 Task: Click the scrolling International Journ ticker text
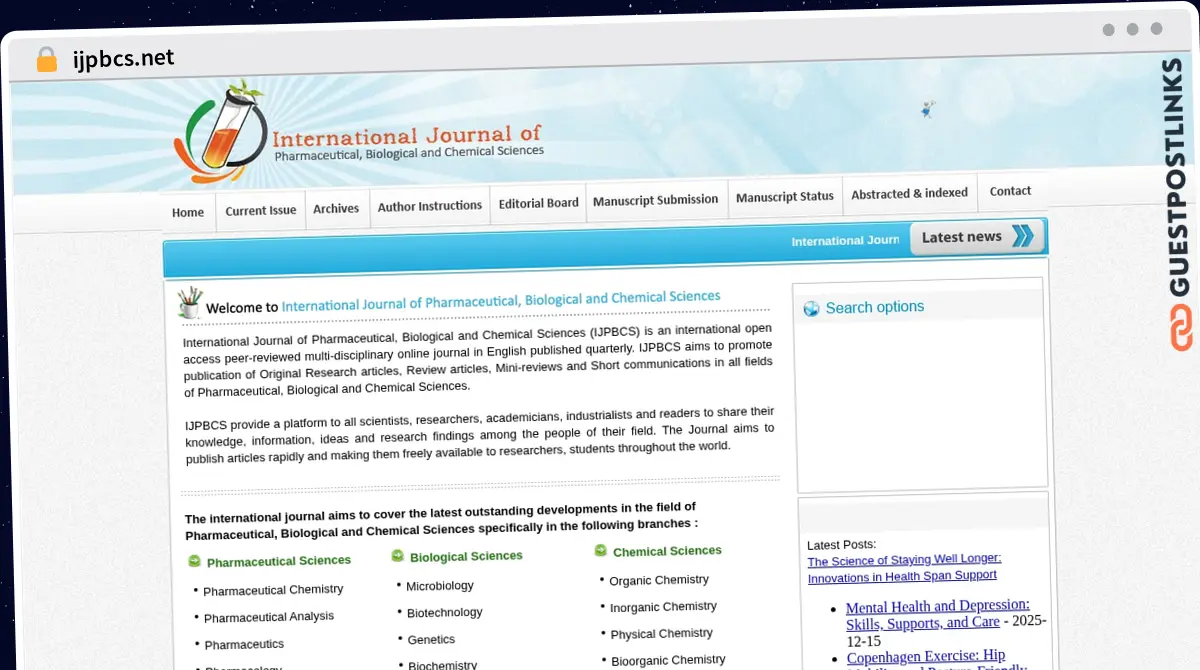coord(846,241)
